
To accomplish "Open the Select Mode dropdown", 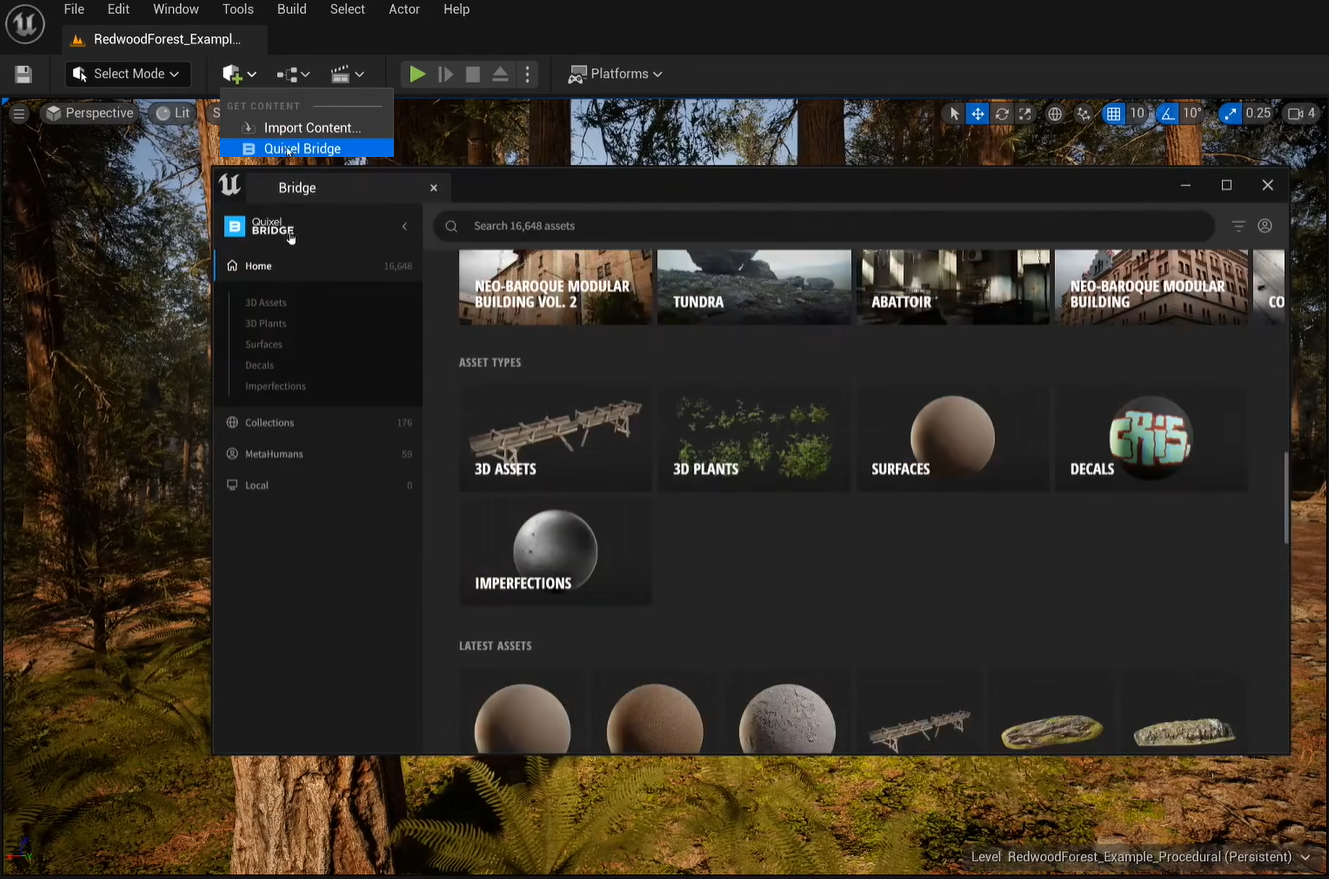I will pyautogui.click(x=127, y=74).
